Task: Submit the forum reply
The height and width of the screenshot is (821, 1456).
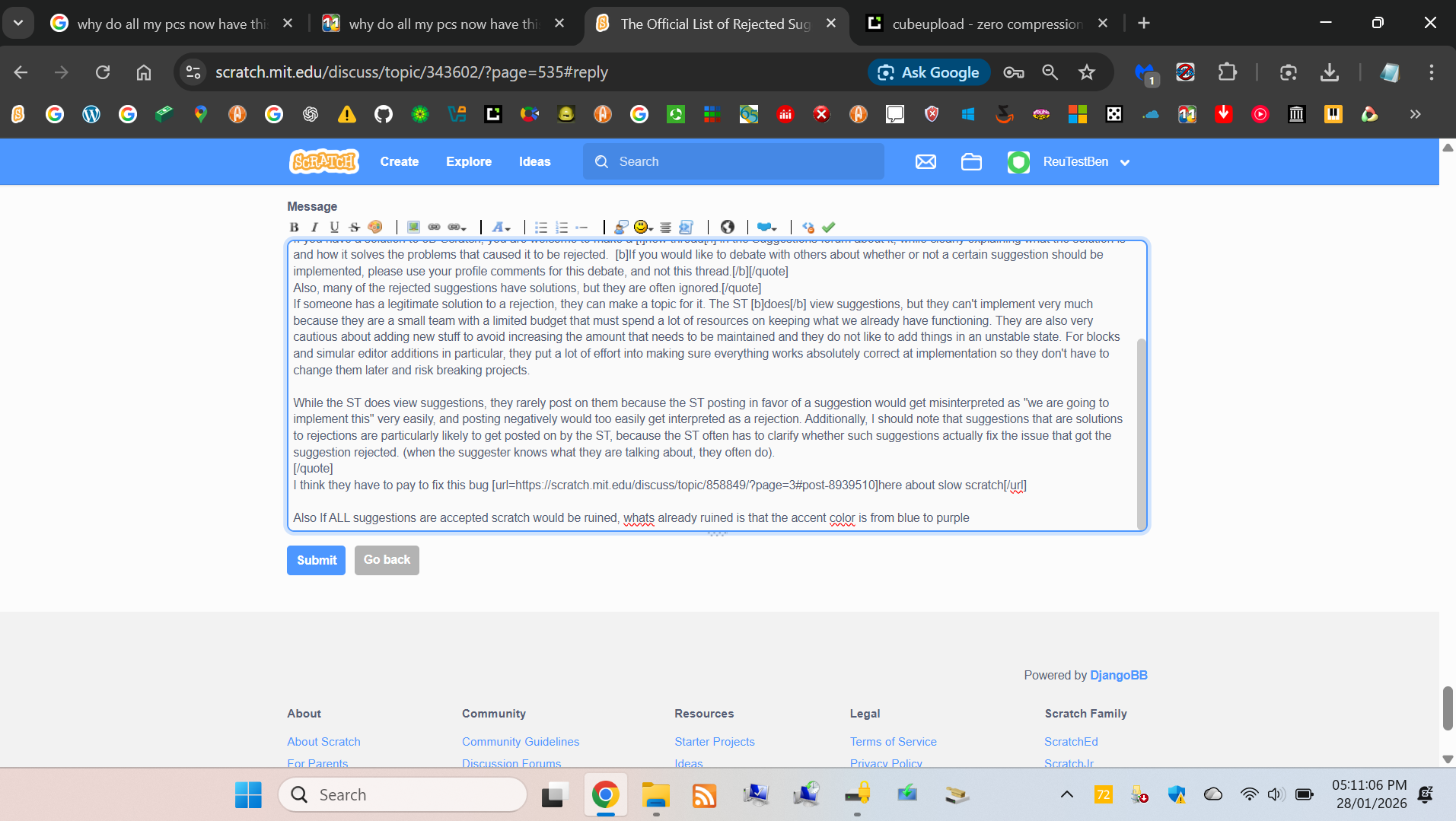Action: pyautogui.click(x=316, y=560)
